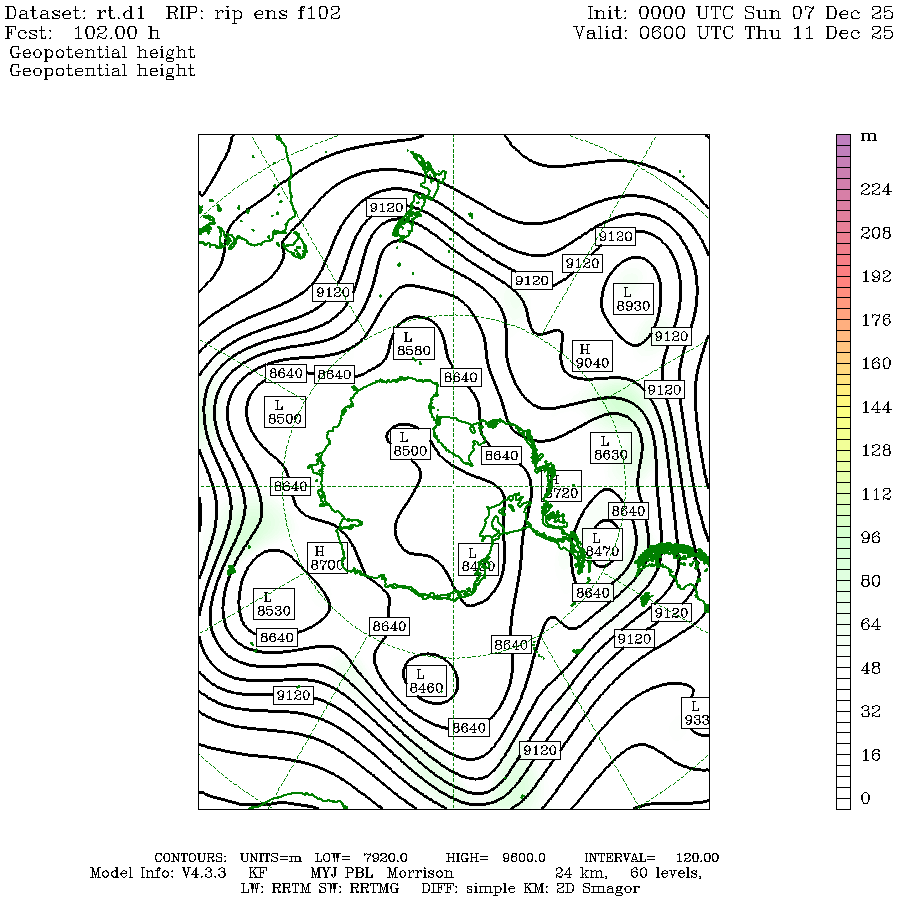Select the 176 colorbar tick label
Viewport: 900px width, 900px height.
[875, 320]
